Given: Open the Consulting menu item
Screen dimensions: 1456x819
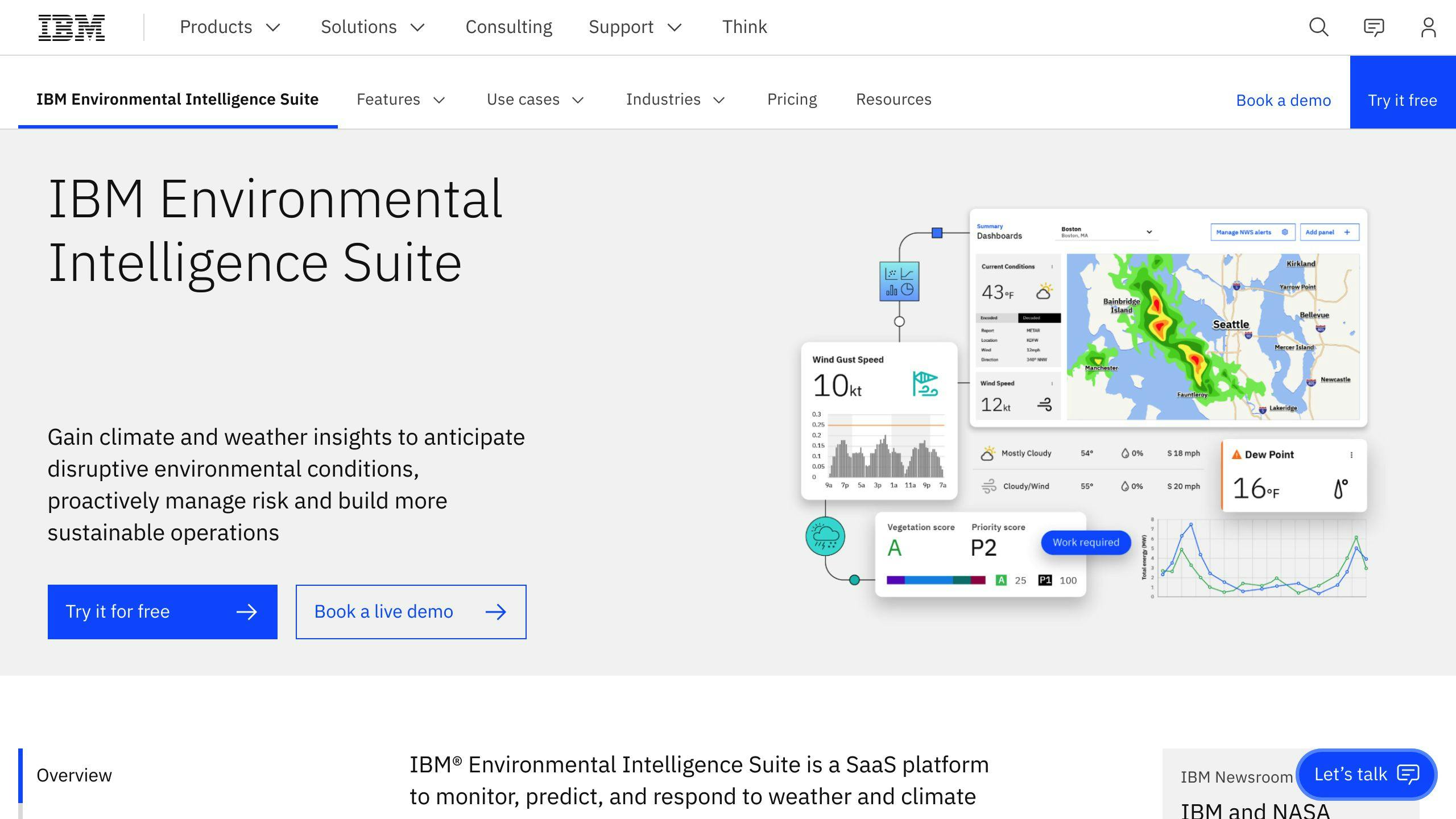Looking at the screenshot, I should (x=508, y=27).
